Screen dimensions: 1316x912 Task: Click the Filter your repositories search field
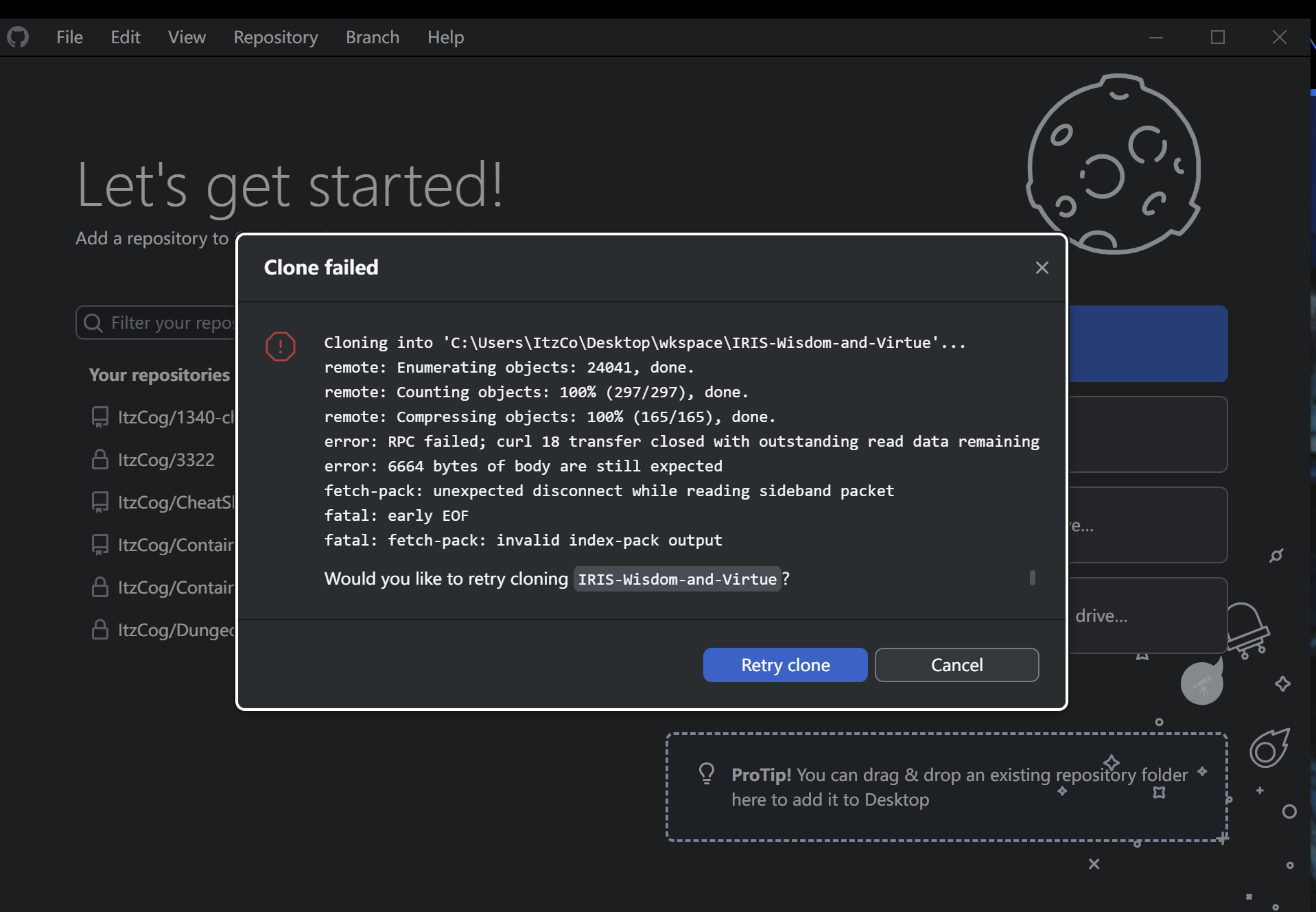click(x=172, y=323)
